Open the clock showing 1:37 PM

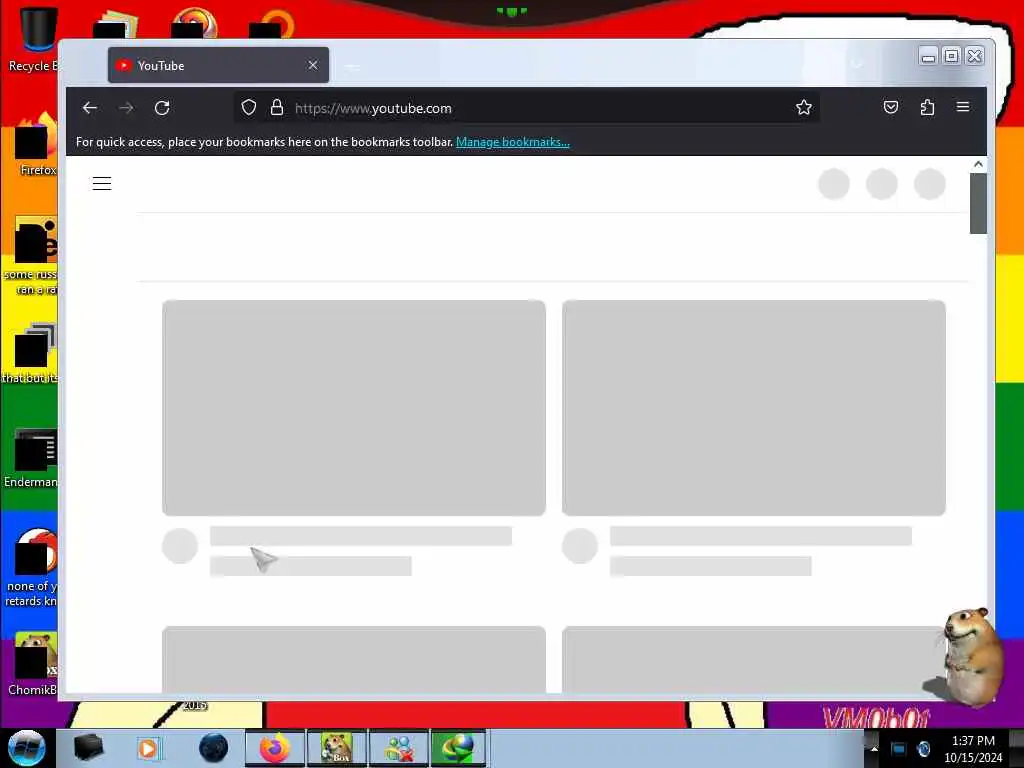(973, 749)
